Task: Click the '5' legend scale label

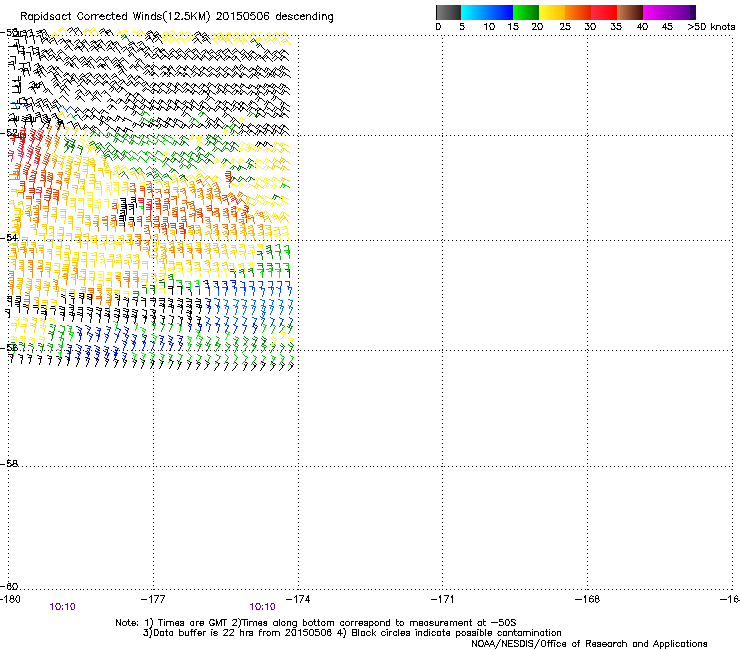Action: tap(462, 27)
